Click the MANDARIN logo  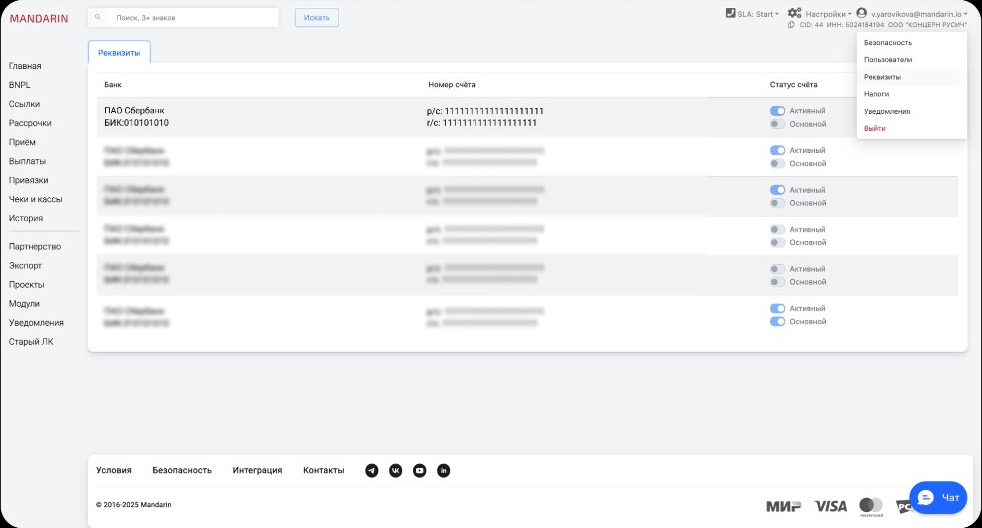39,18
